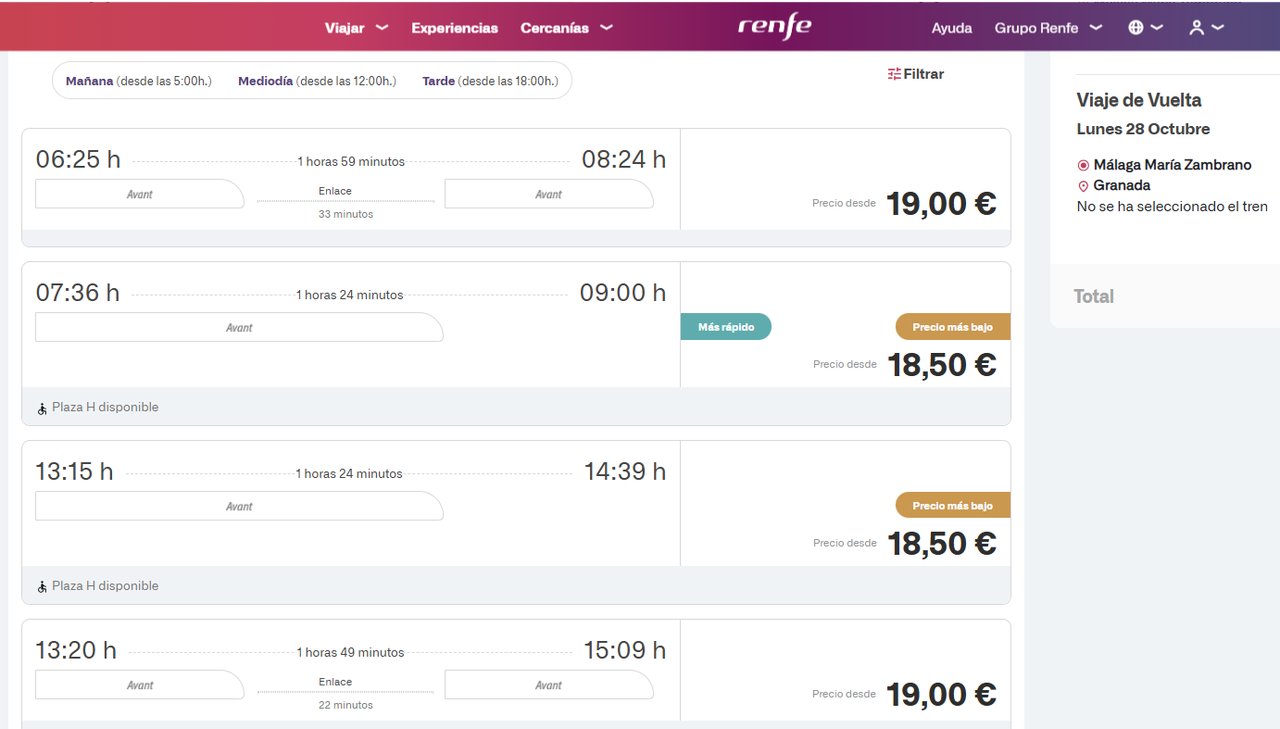The image size is (1280, 729).
Task: Open the Filtrar options
Action: 915,74
